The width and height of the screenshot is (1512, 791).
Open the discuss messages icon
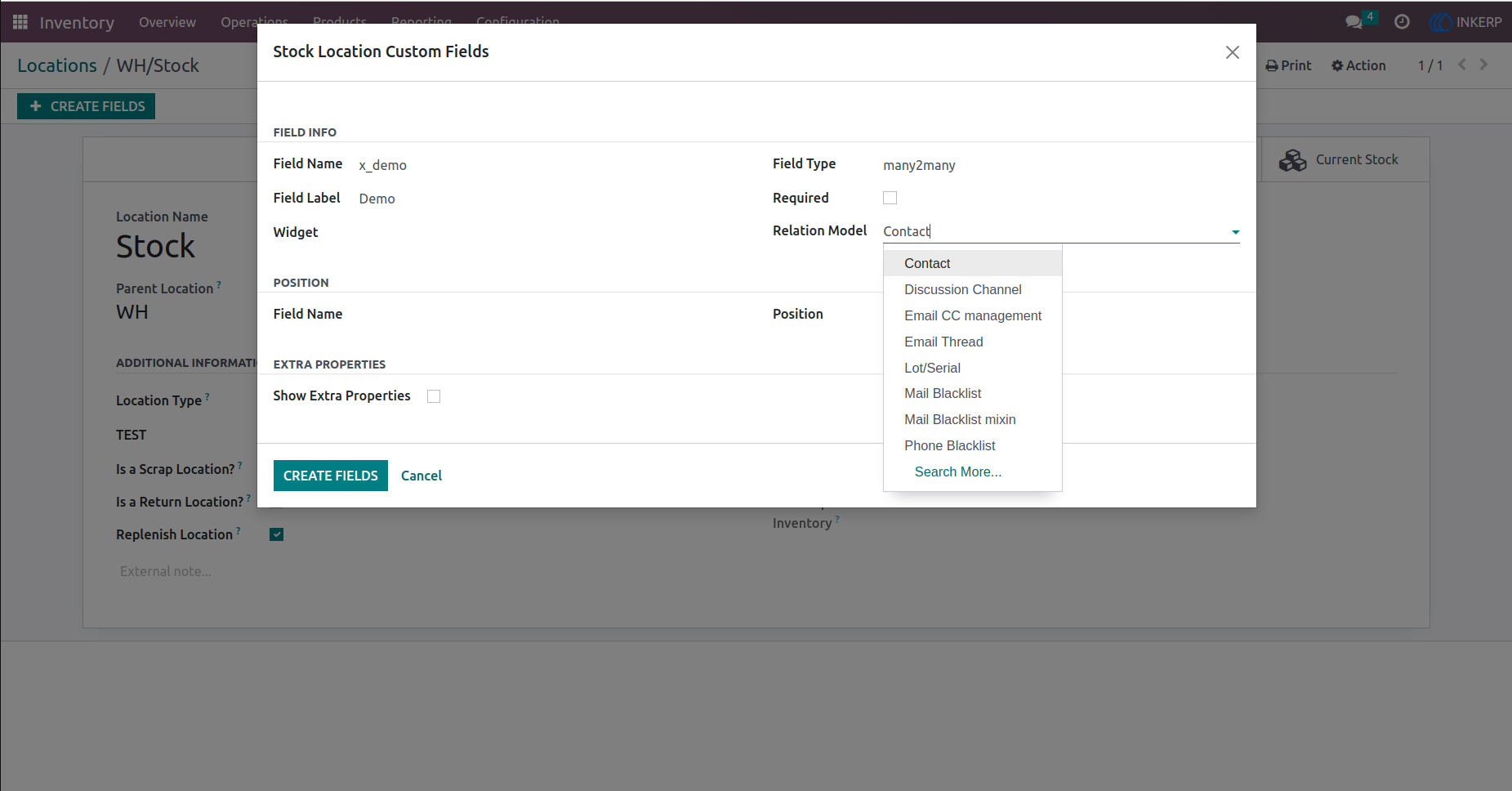coord(1354,22)
